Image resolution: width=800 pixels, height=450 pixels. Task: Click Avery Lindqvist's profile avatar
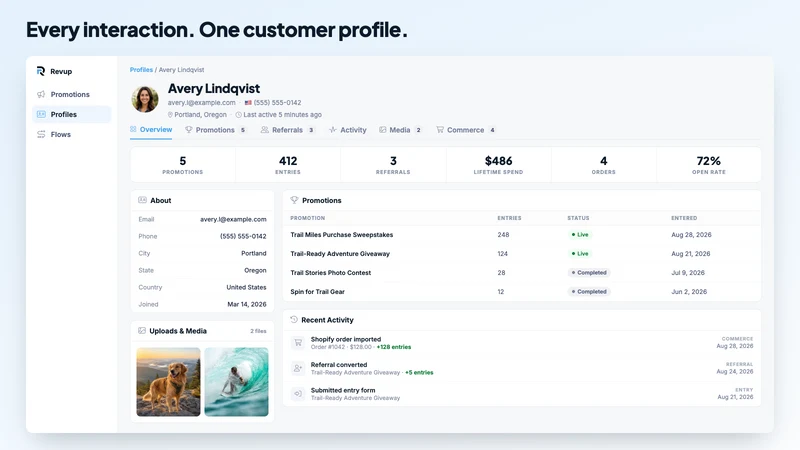145,99
